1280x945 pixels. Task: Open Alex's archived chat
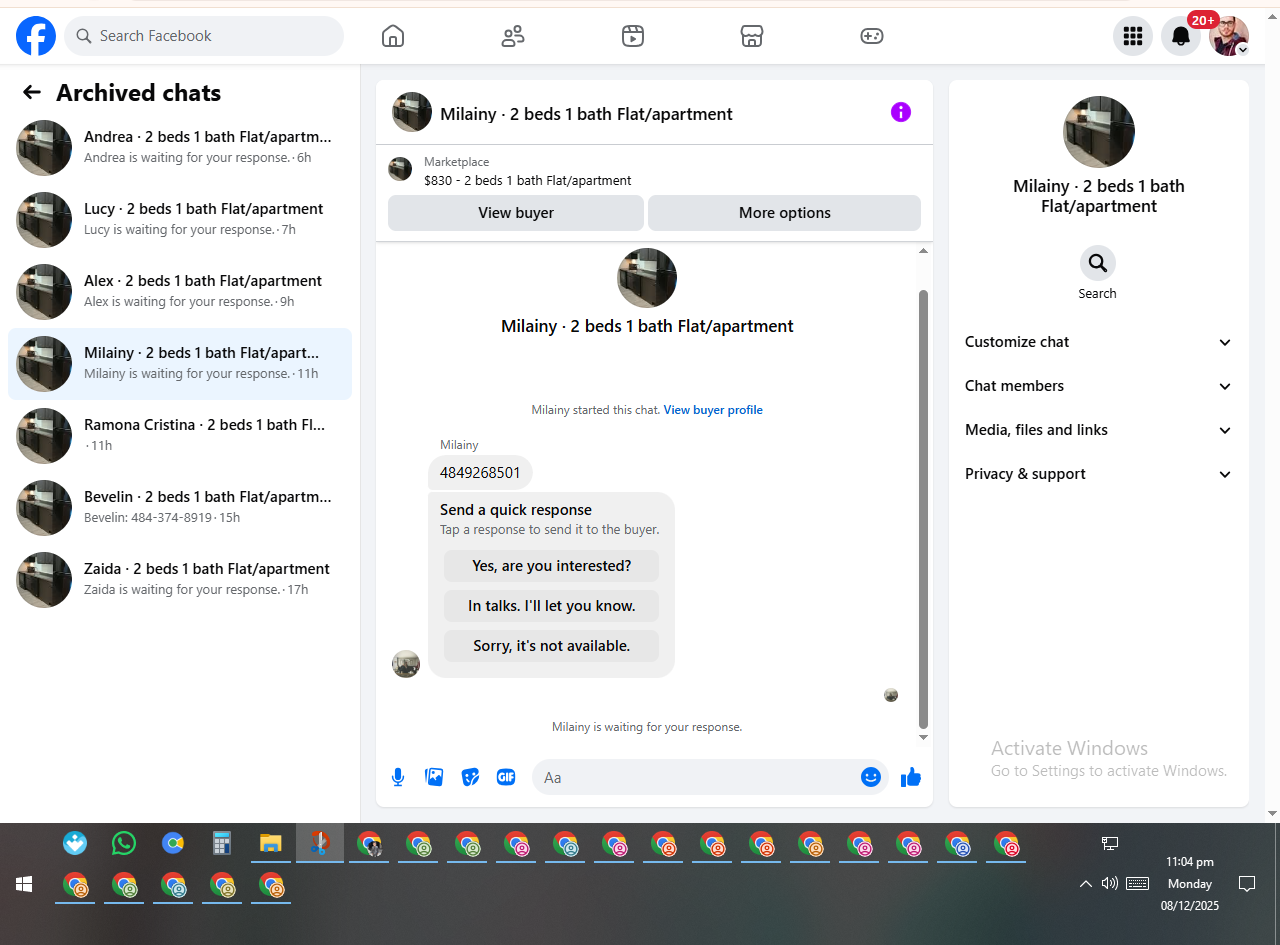(x=180, y=292)
